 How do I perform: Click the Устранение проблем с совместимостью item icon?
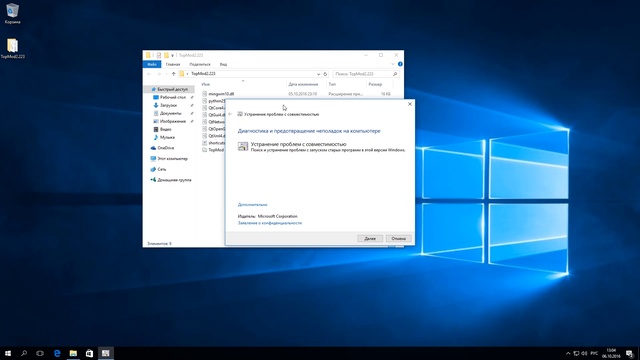(x=243, y=146)
